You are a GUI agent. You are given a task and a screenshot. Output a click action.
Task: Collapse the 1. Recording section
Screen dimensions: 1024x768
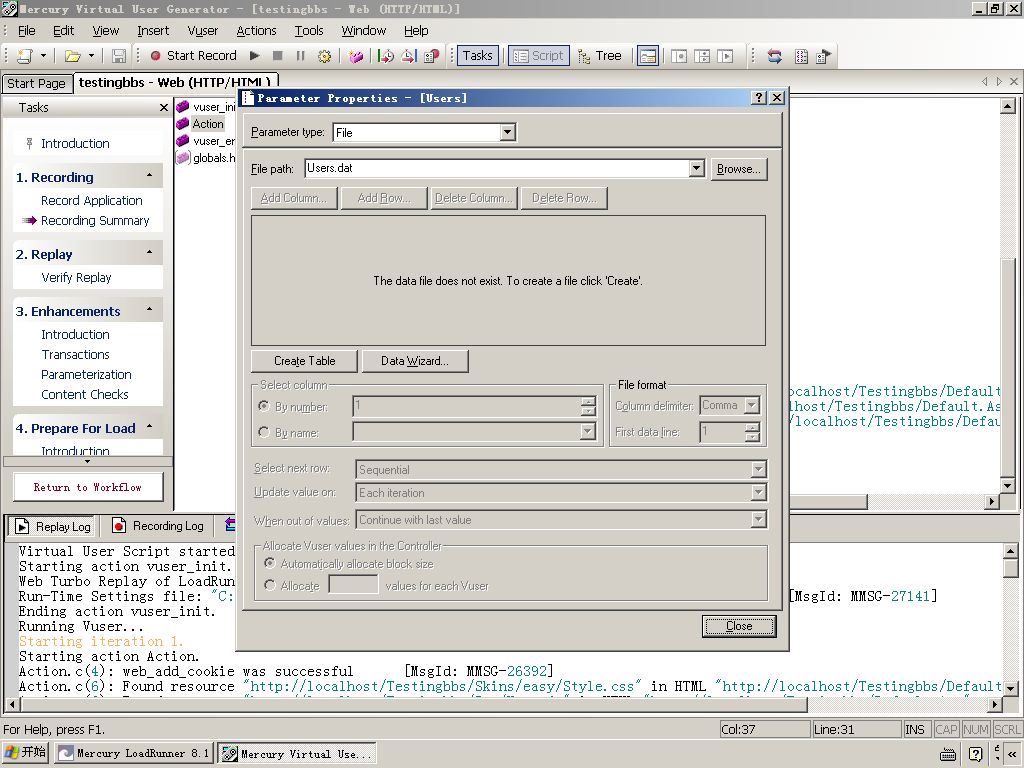tap(150, 176)
